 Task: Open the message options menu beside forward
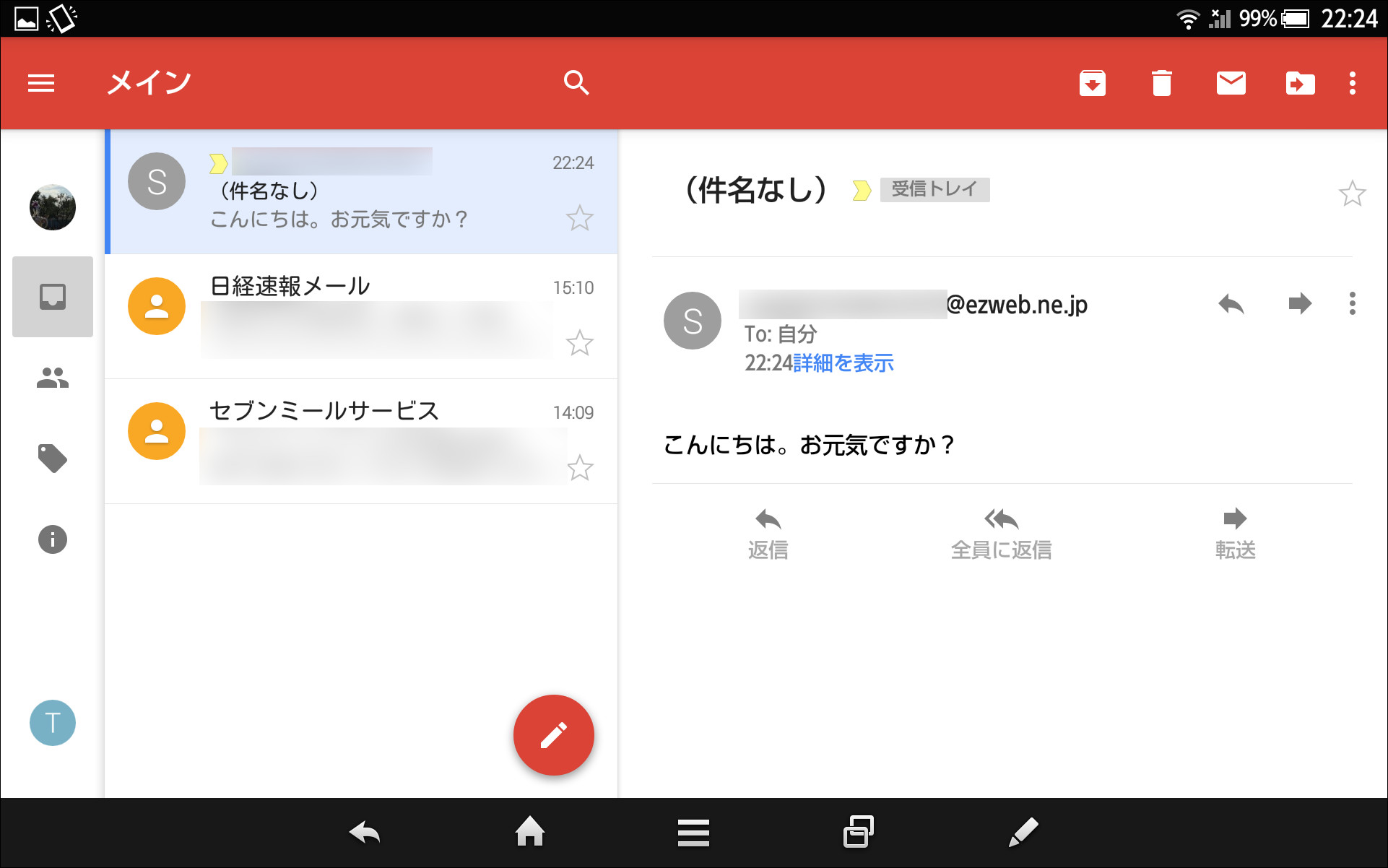pos(1351,304)
